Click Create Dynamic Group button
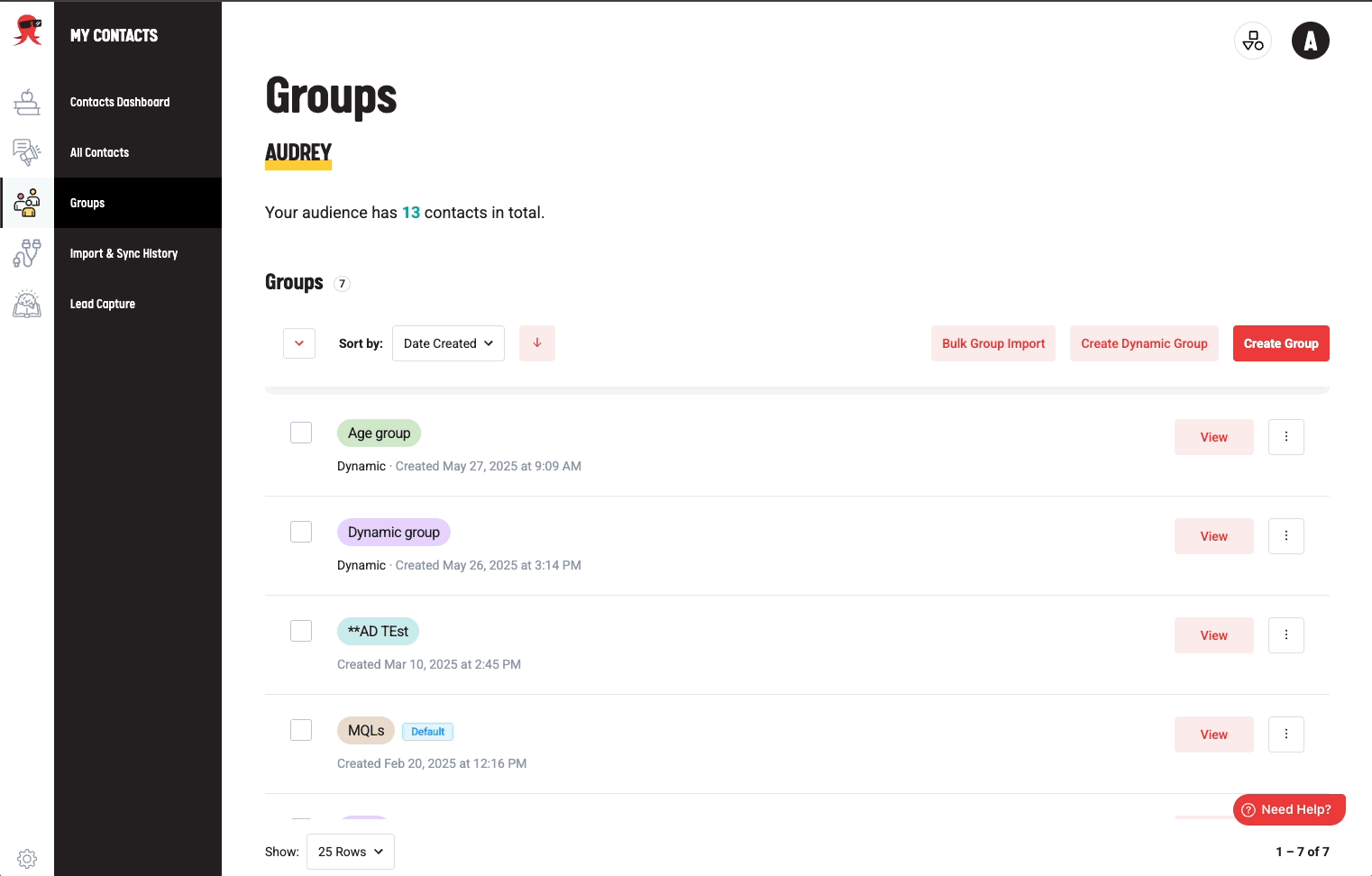 click(1143, 343)
